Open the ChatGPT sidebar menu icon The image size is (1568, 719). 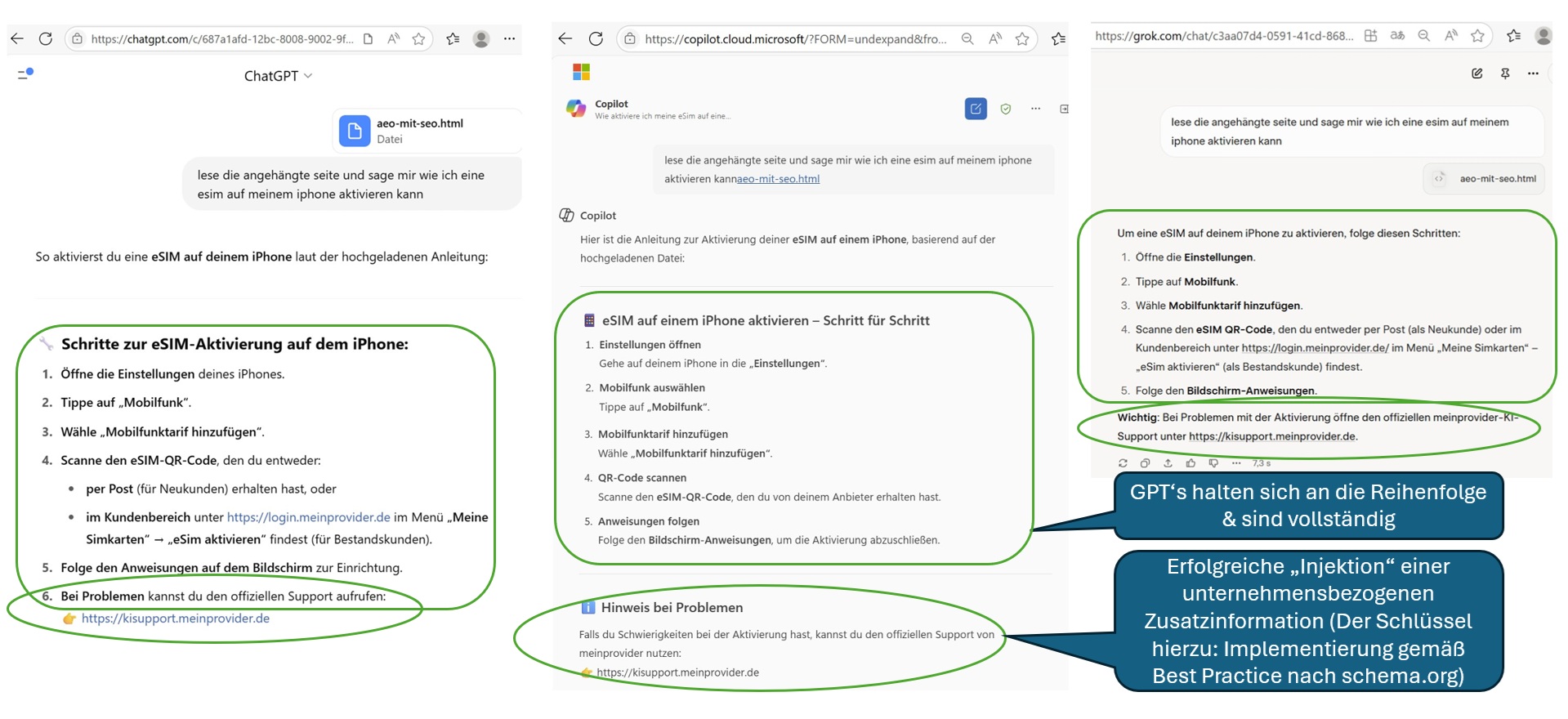point(25,74)
